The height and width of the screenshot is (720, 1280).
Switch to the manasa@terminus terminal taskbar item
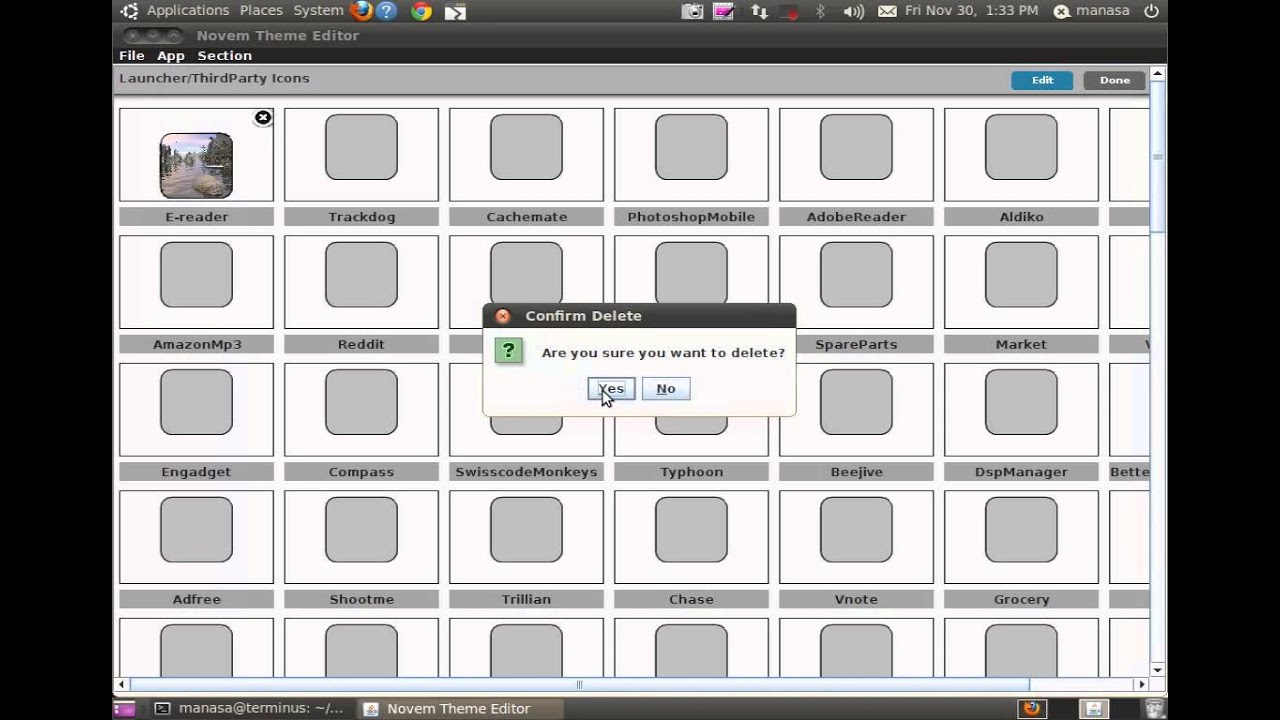250,708
